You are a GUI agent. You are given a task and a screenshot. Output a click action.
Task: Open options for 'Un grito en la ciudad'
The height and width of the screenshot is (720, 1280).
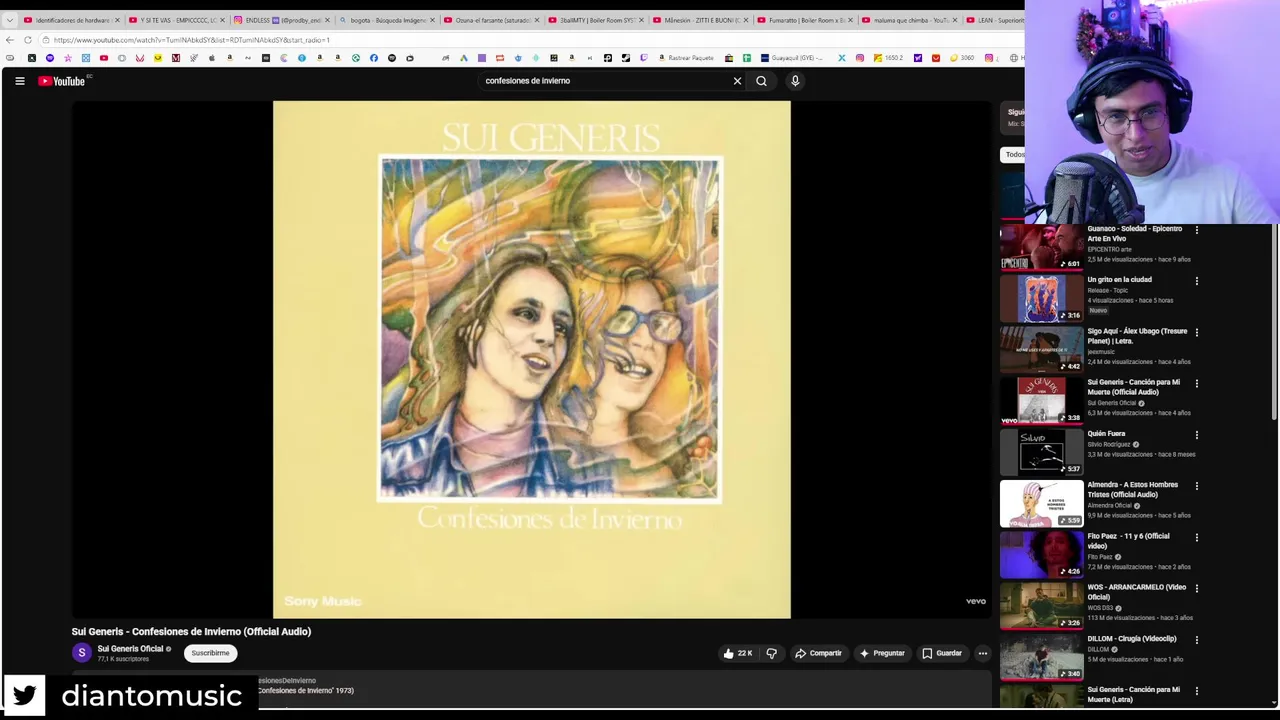click(1196, 281)
